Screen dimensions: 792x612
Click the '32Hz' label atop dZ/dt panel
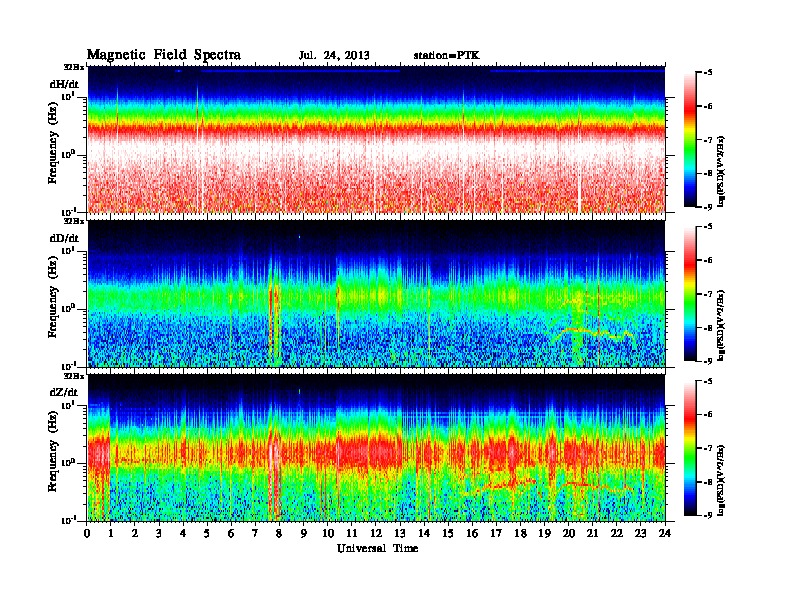point(74,376)
